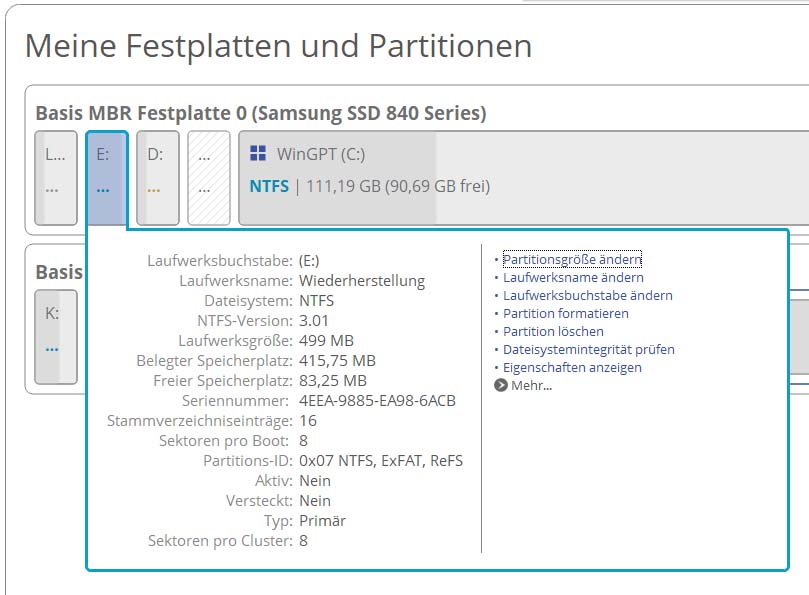Click the orange dots on partition D:
Screen dimensions: 809x595
point(153,187)
